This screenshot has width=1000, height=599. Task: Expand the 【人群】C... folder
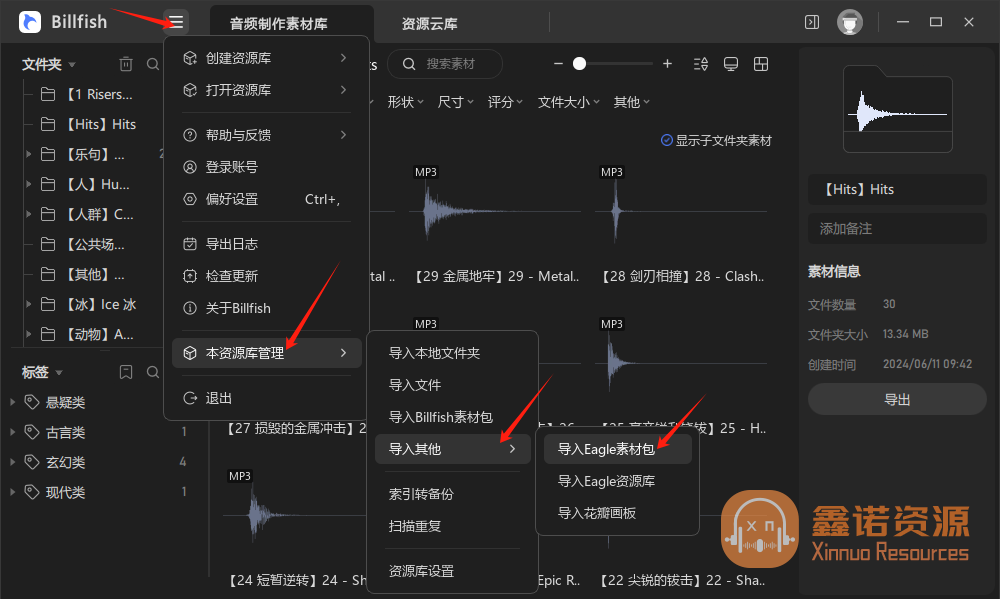click(28, 214)
